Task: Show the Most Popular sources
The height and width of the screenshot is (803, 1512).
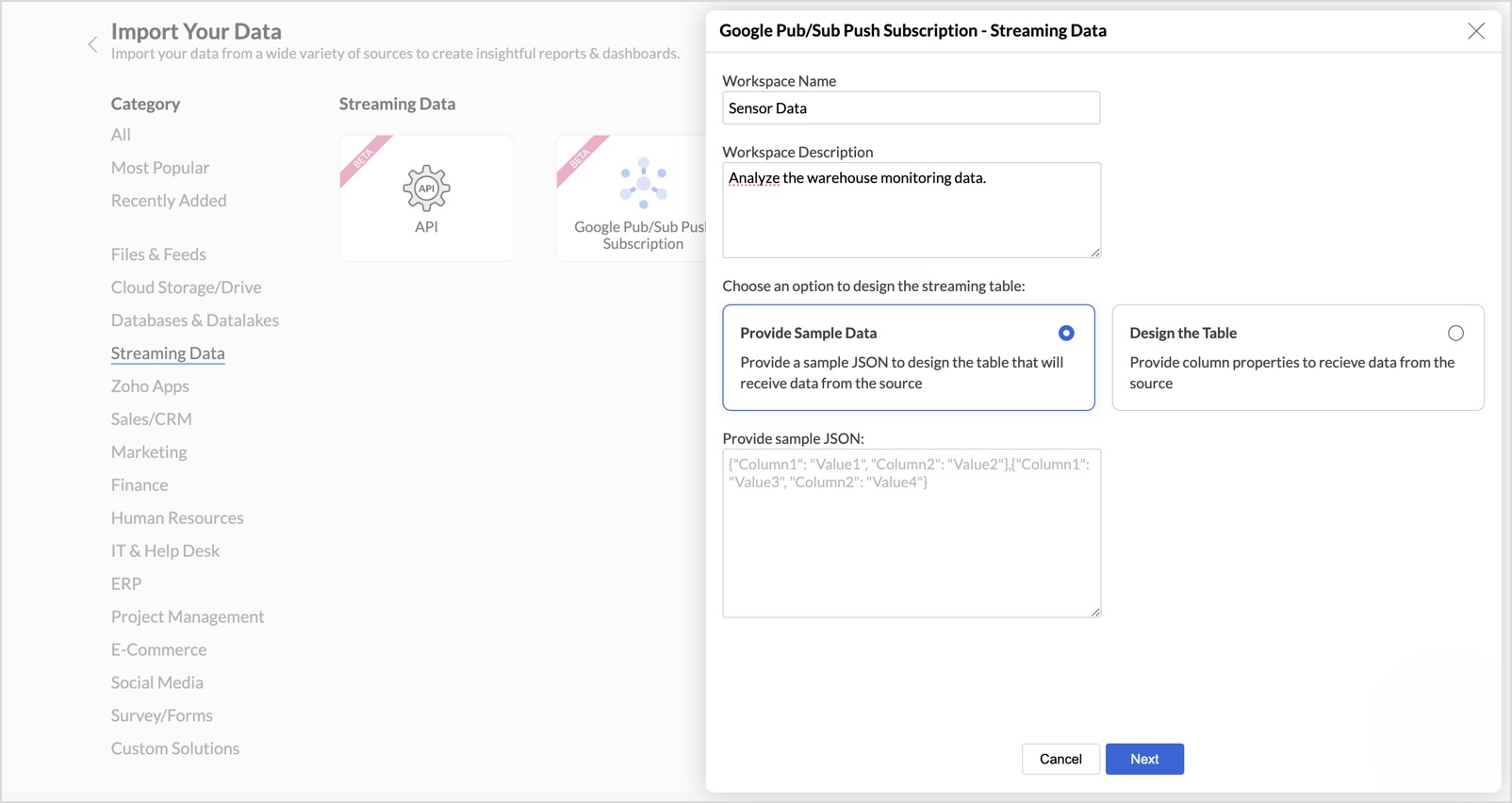Action: coord(160,168)
